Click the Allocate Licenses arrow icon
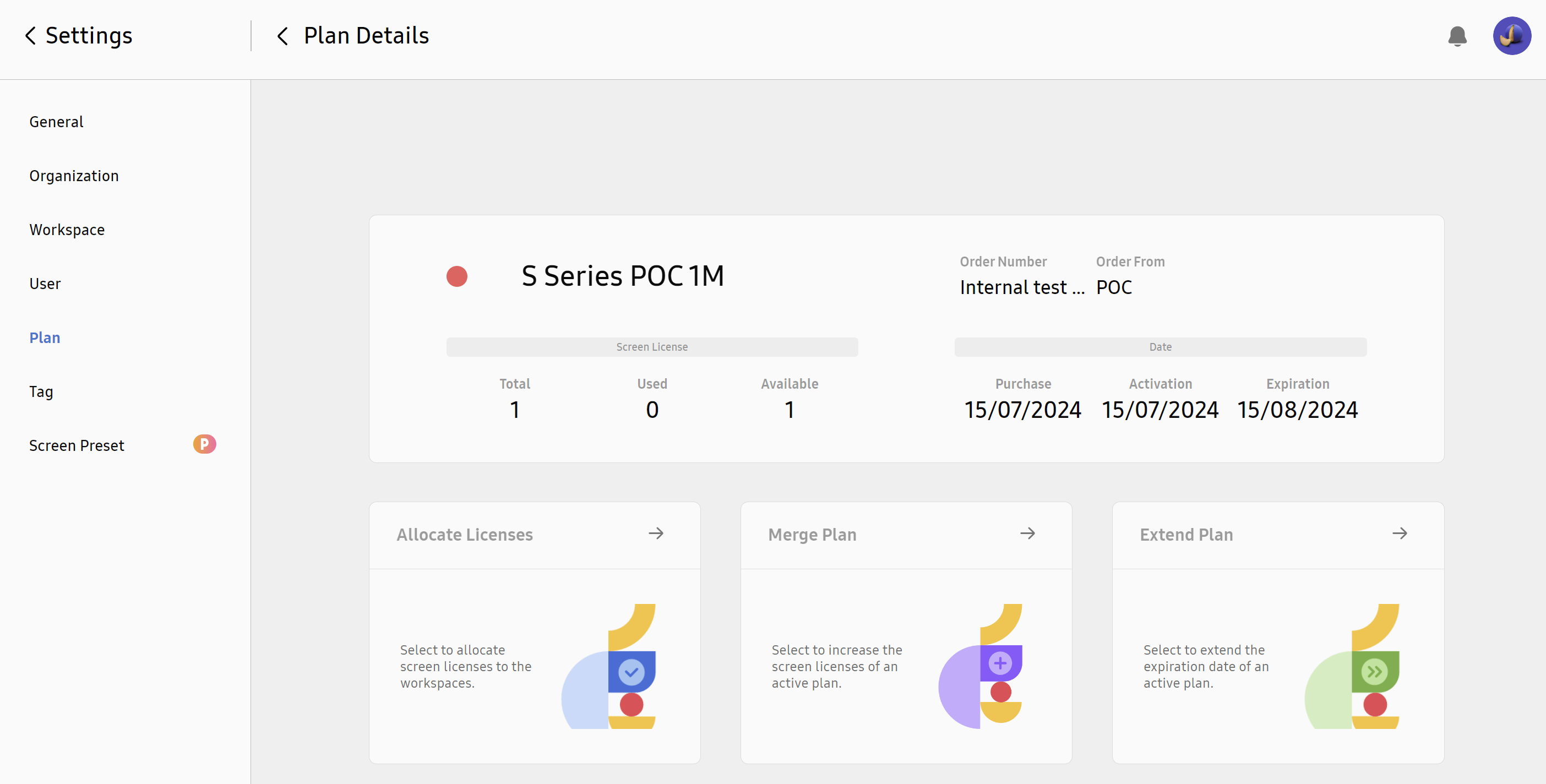Viewport: 1546px width, 784px height. pyautogui.click(x=656, y=533)
